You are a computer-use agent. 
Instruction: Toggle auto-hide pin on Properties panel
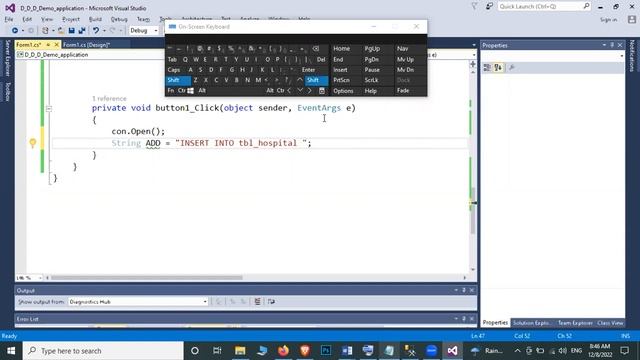(612, 45)
